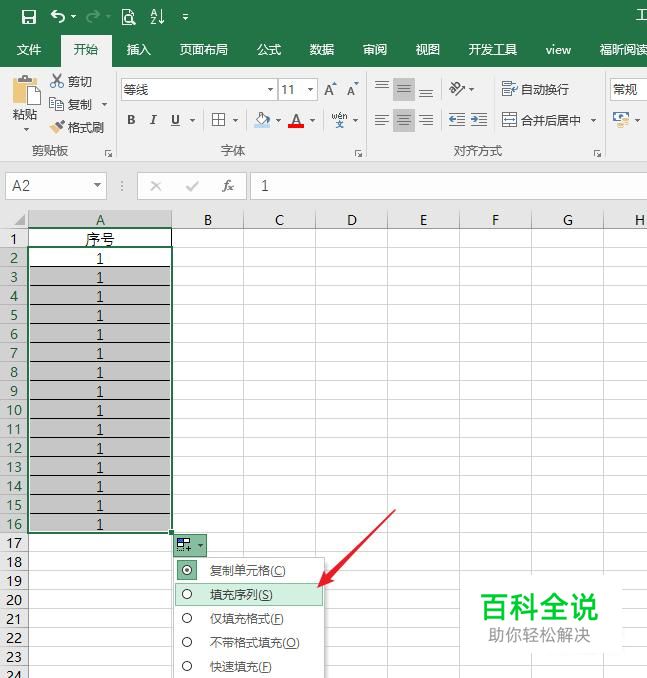This screenshot has height=678, width=647.
Task: Decrease font size with small A icon
Action: pyautogui.click(x=352, y=89)
